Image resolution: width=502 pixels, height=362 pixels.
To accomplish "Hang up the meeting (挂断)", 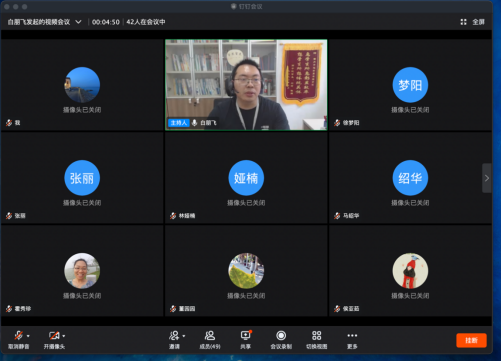I will click(x=471, y=340).
